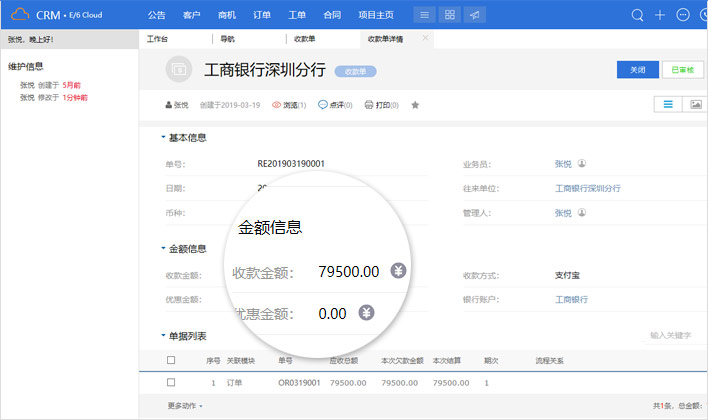
Task: Open the 工商银行深圳分行 link under 往来单位
Action: click(587, 188)
